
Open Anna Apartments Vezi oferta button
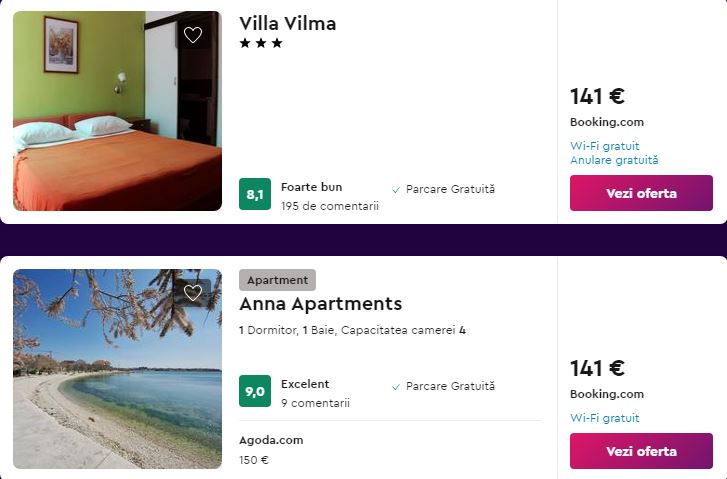tap(641, 451)
